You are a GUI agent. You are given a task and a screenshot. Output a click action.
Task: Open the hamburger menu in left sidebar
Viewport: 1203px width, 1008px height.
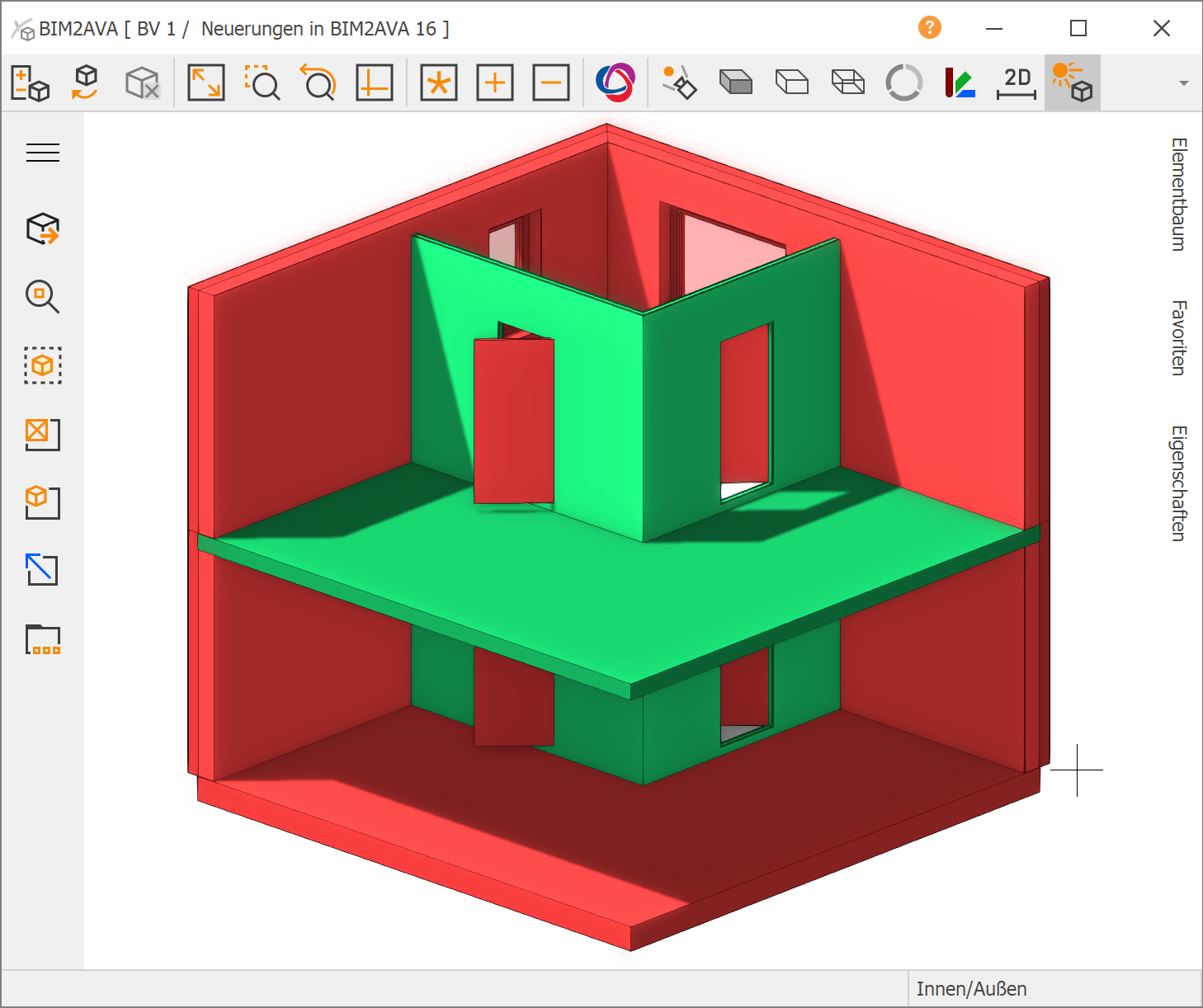[43, 153]
